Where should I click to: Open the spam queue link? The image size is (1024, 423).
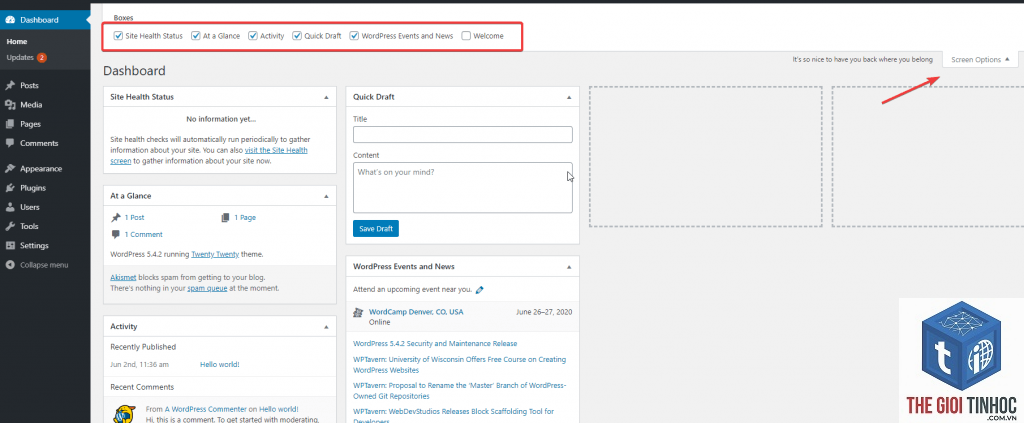[x=207, y=288]
